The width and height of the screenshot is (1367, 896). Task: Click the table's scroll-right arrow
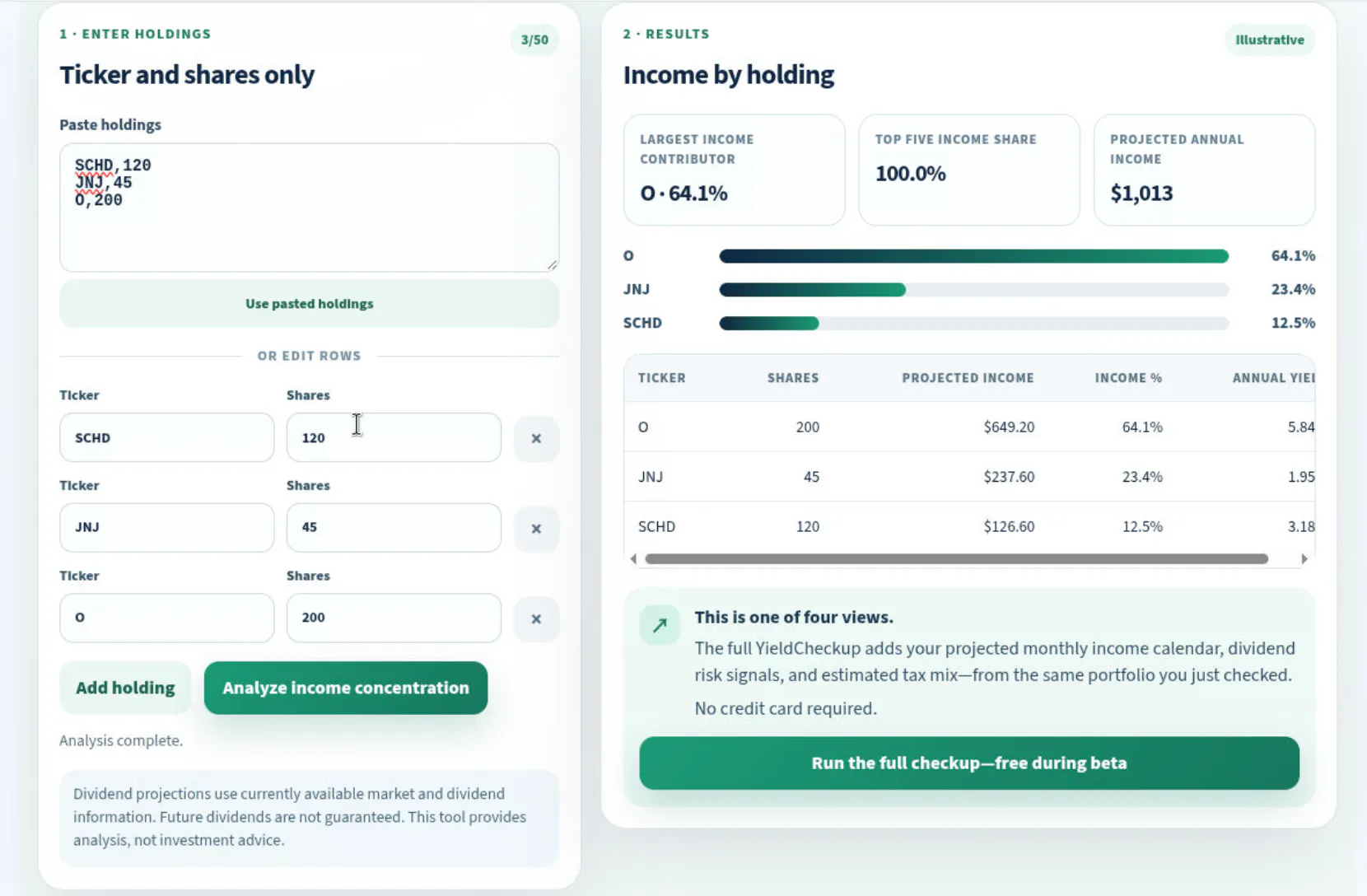click(1304, 558)
